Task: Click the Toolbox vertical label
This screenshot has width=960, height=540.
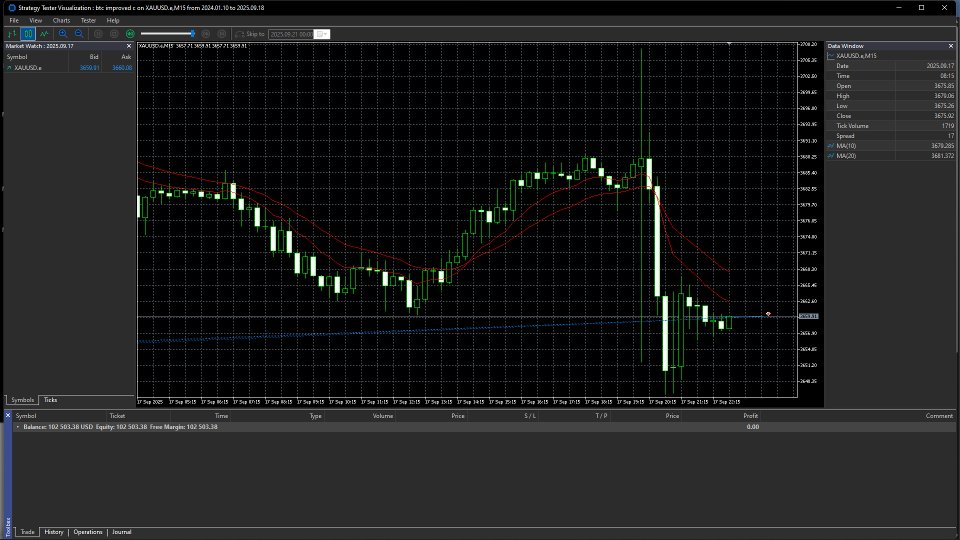Action: point(8,527)
